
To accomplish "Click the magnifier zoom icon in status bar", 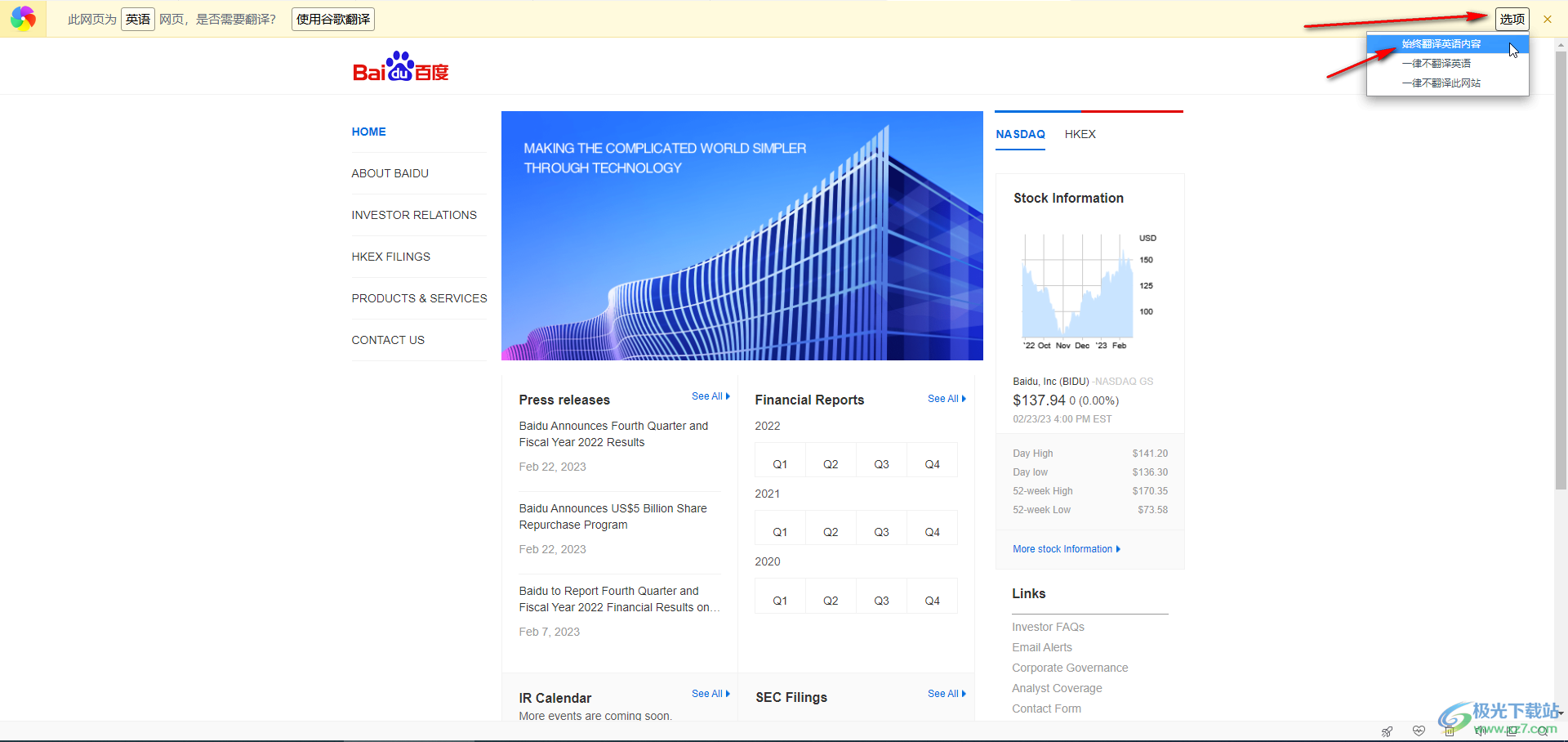I will tap(1543, 731).
